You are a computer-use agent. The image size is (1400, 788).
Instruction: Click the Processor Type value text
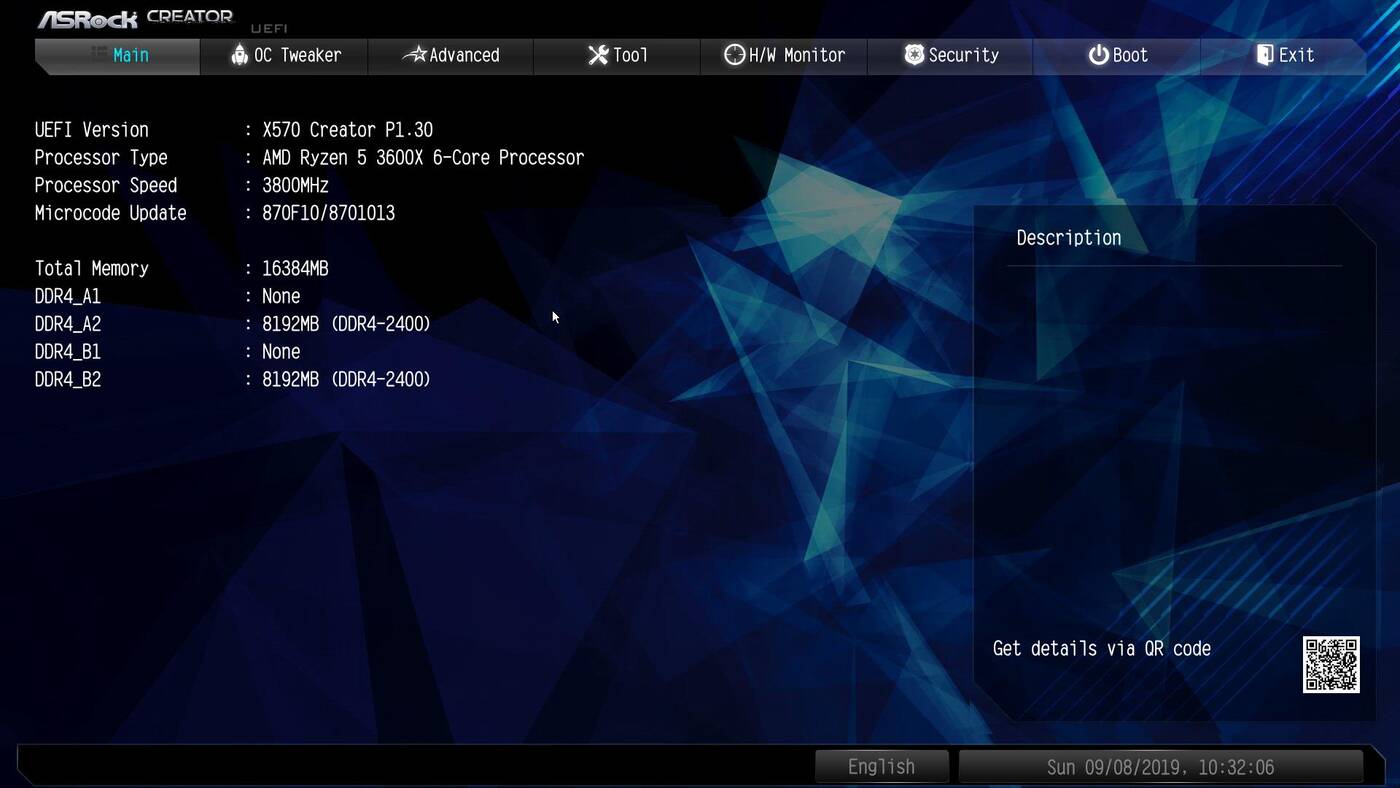tap(423, 158)
